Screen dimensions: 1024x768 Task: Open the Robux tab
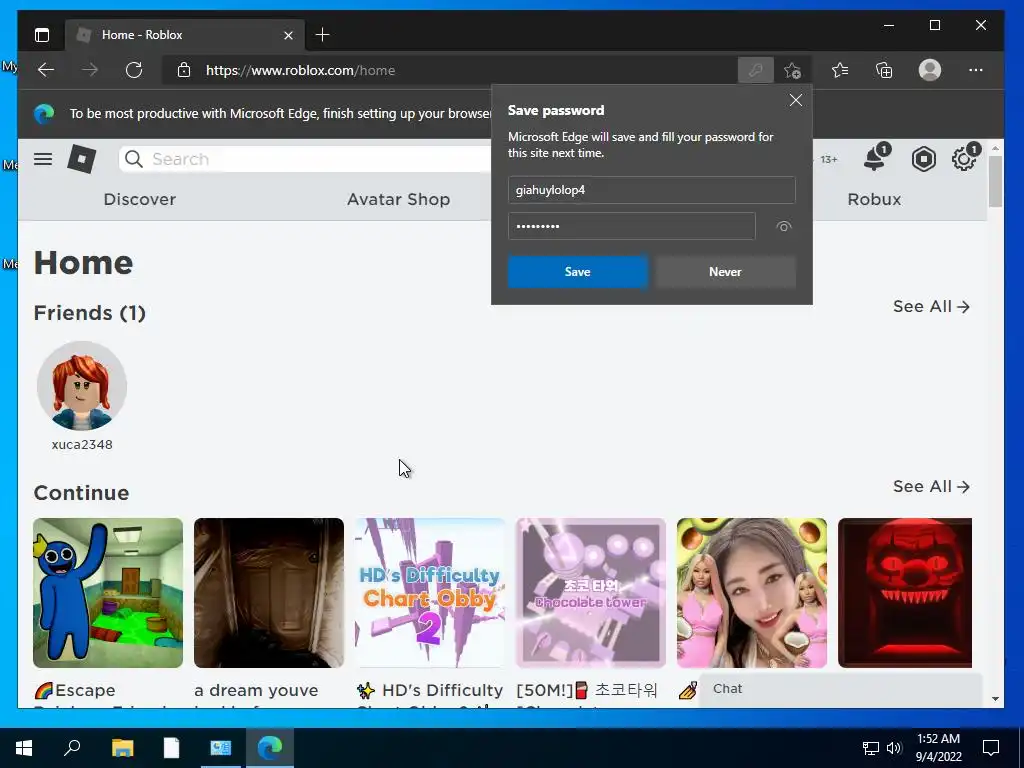tap(874, 199)
